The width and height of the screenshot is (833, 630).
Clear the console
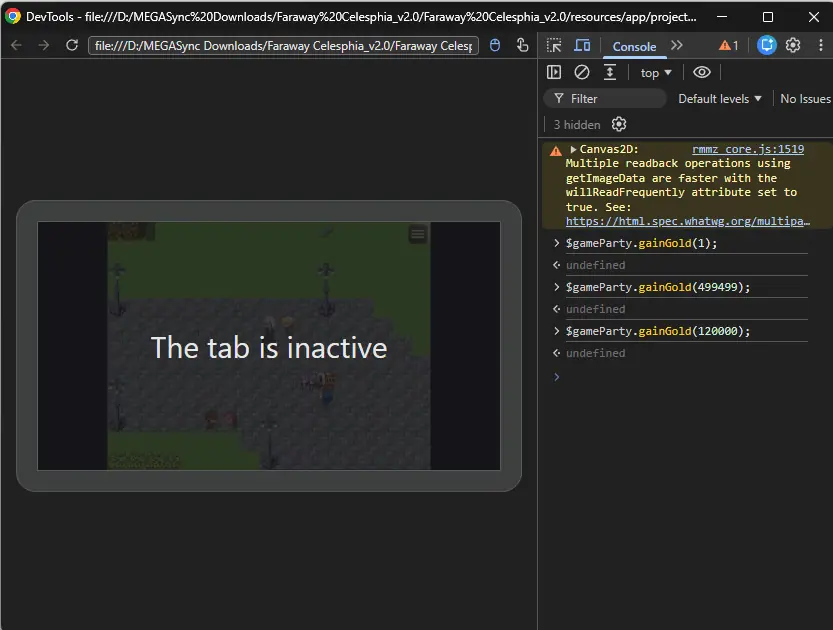[582, 72]
